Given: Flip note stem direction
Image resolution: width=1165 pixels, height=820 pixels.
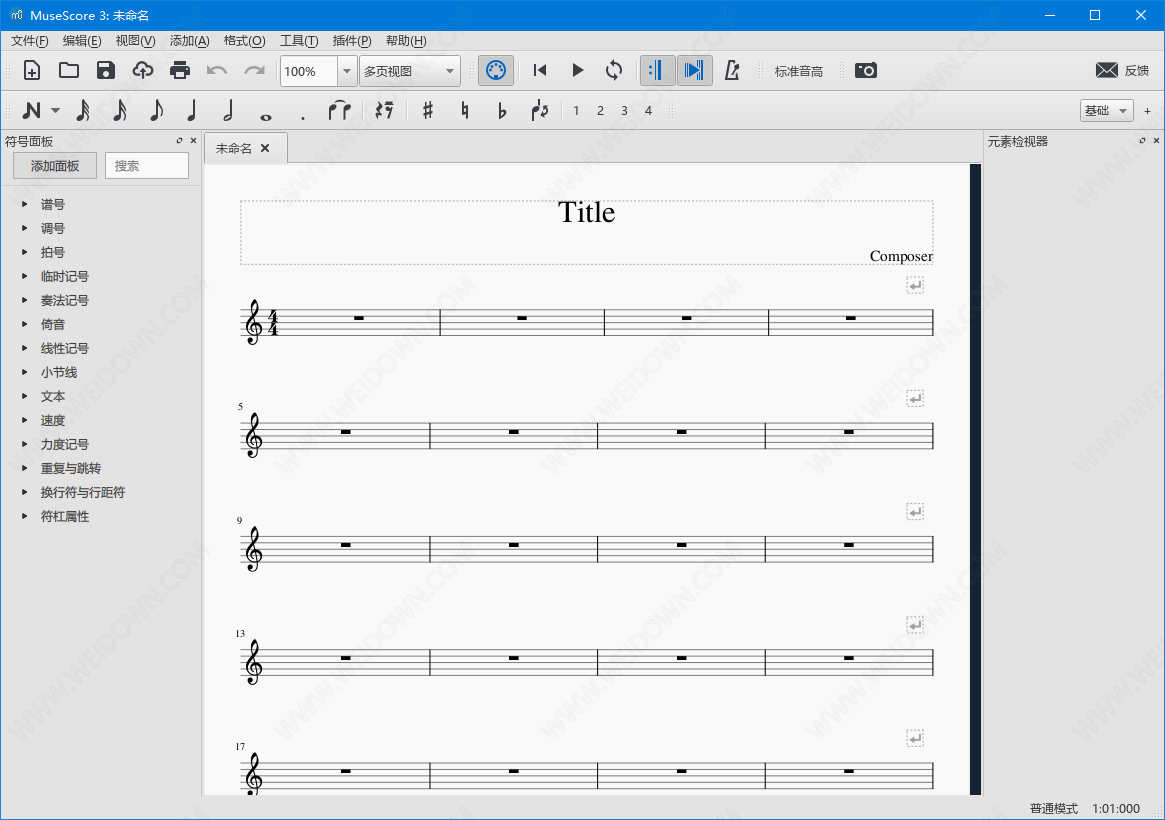Looking at the screenshot, I should coord(539,111).
